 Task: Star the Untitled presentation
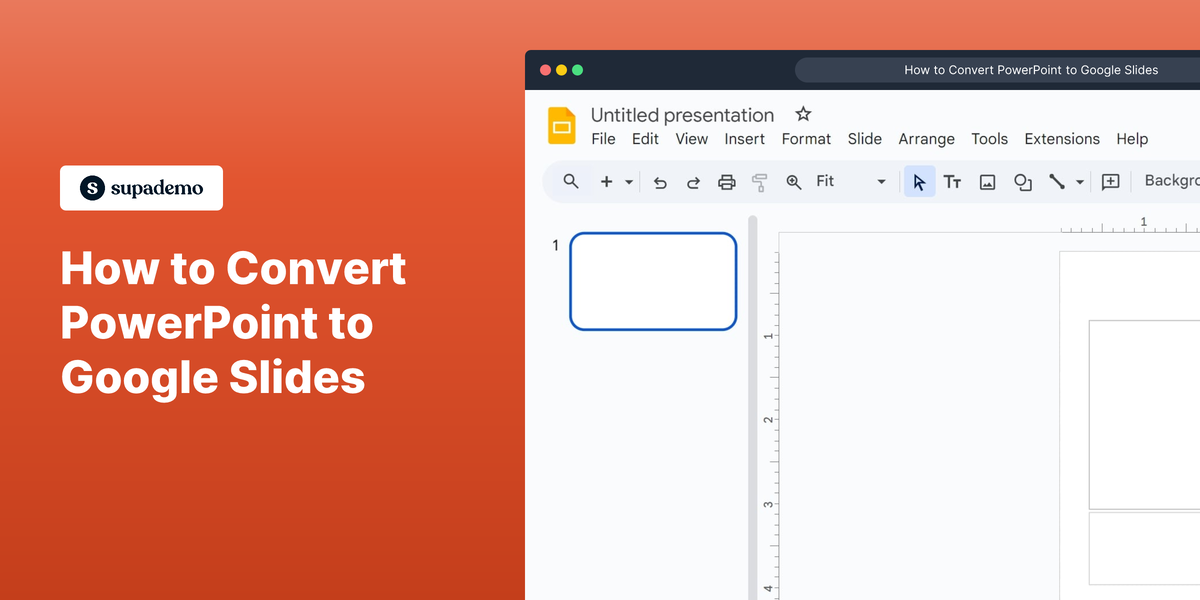click(803, 114)
